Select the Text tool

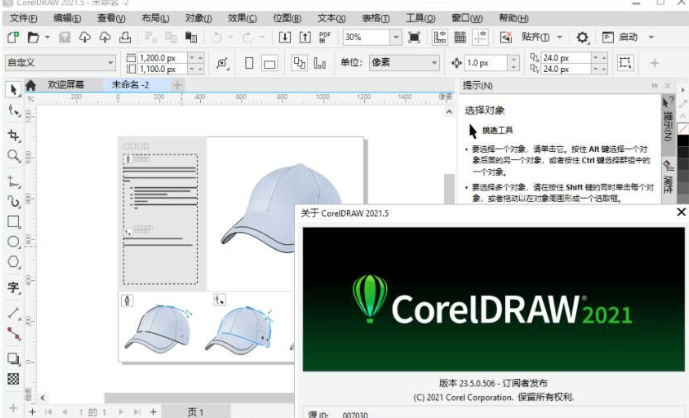pyautogui.click(x=13, y=287)
